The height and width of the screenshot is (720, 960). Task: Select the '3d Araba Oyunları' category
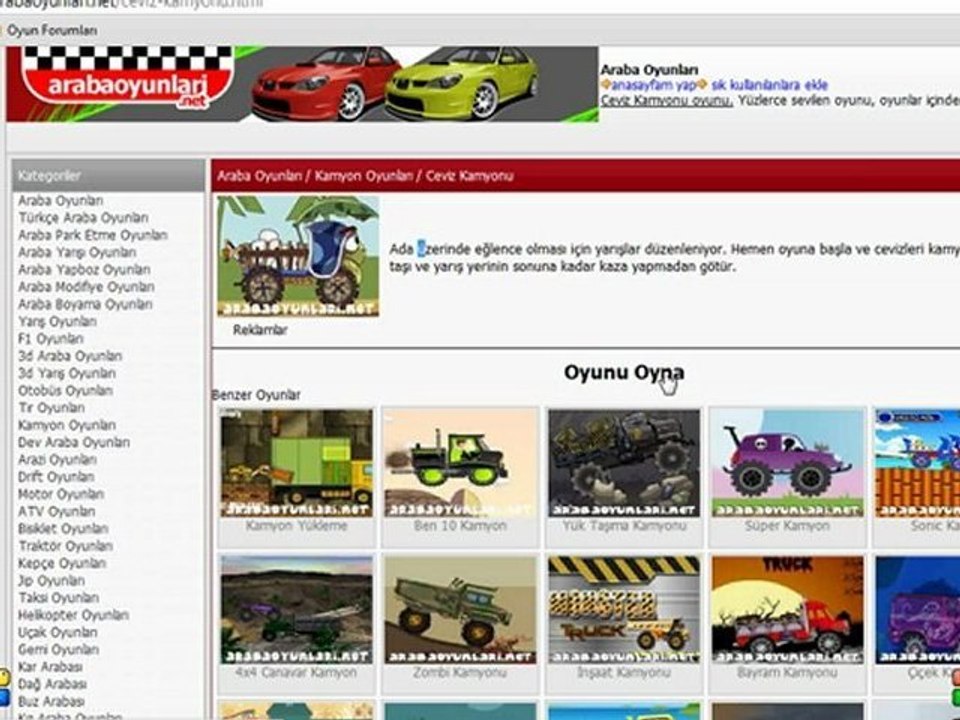point(70,355)
